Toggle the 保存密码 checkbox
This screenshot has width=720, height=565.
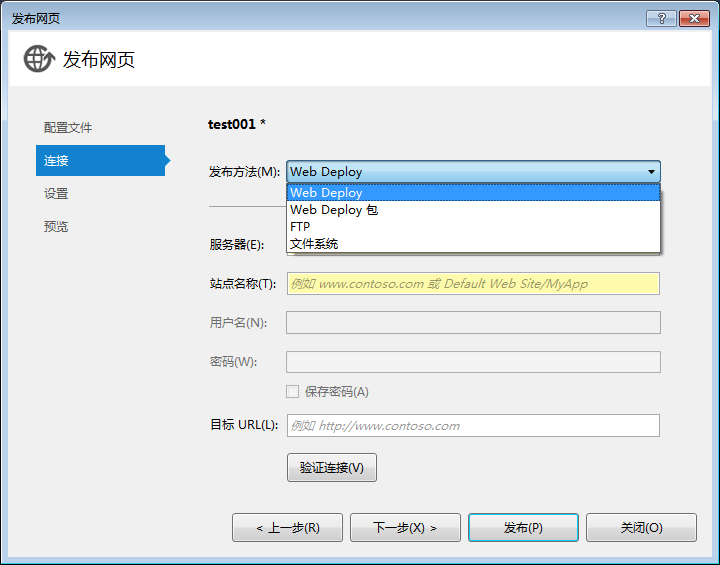[x=292, y=391]
